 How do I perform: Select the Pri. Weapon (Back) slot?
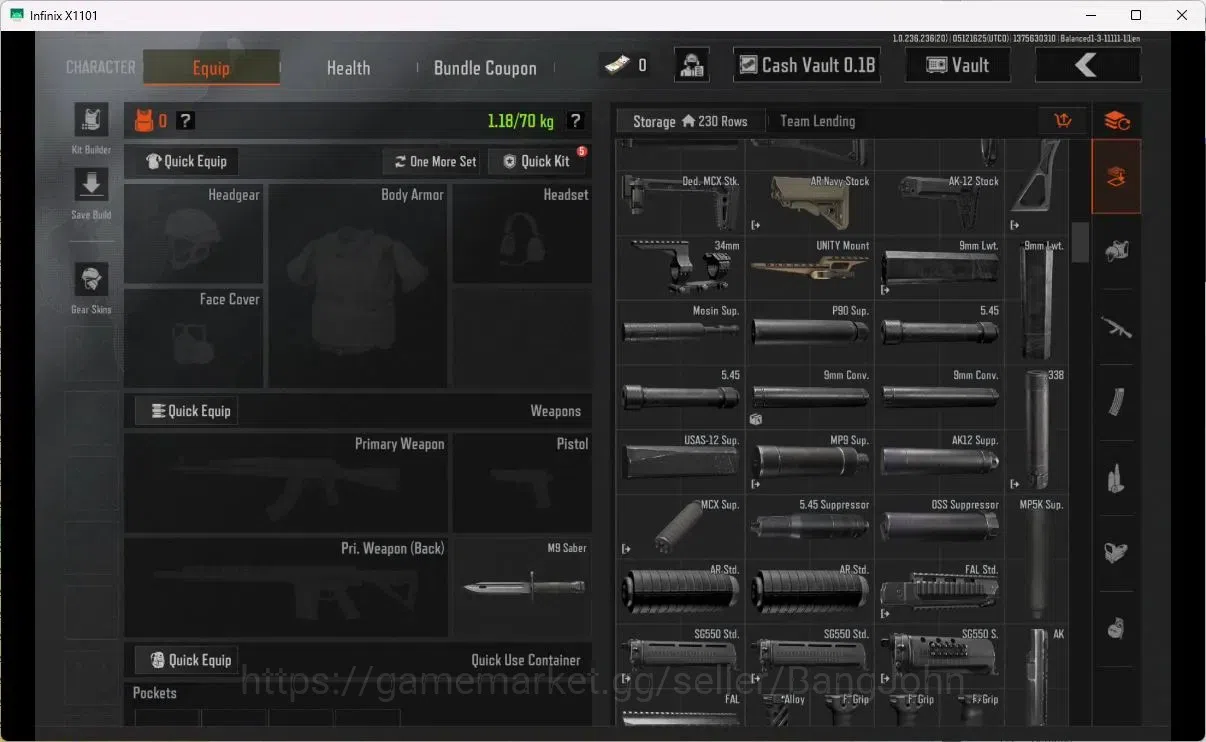click(286, 588)
